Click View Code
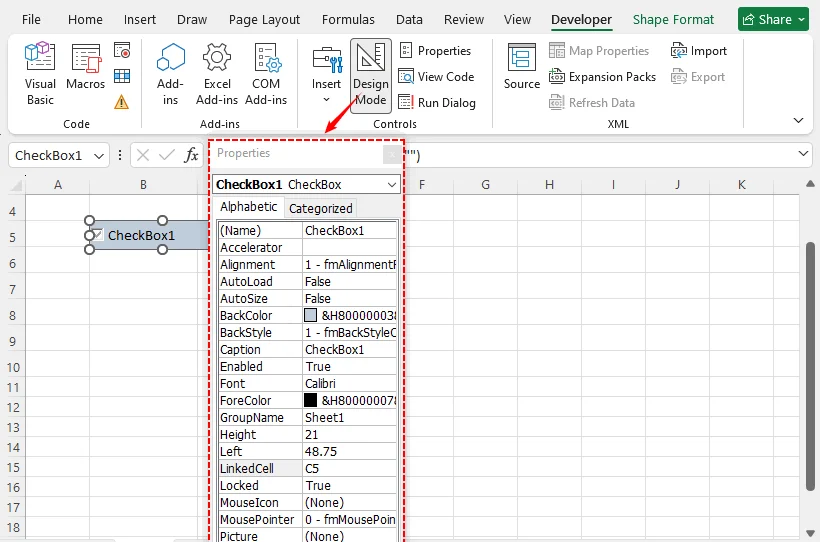 click(436, 77)
